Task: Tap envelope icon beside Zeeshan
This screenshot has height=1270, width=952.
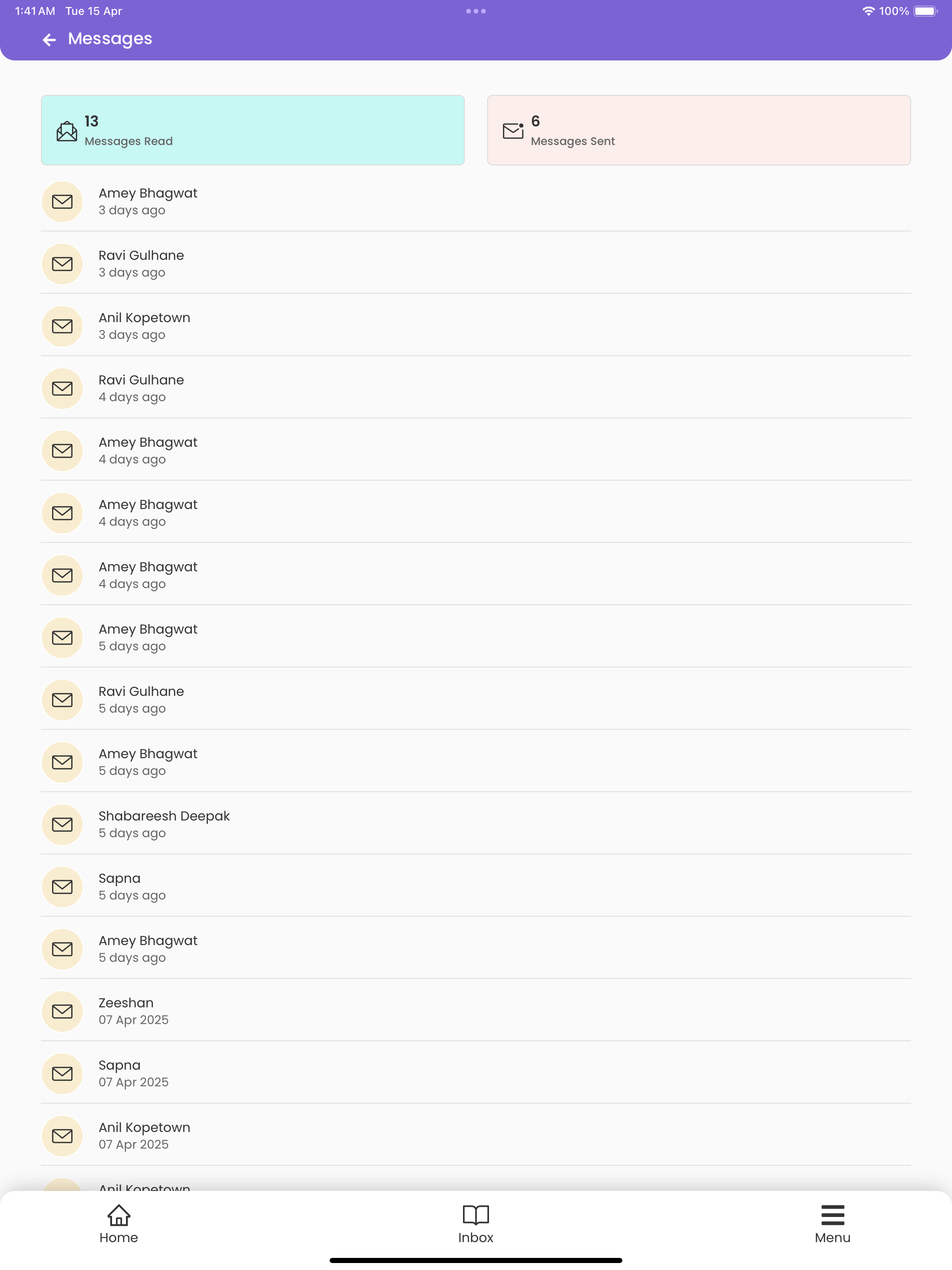Action: [x=63, y=1011]
